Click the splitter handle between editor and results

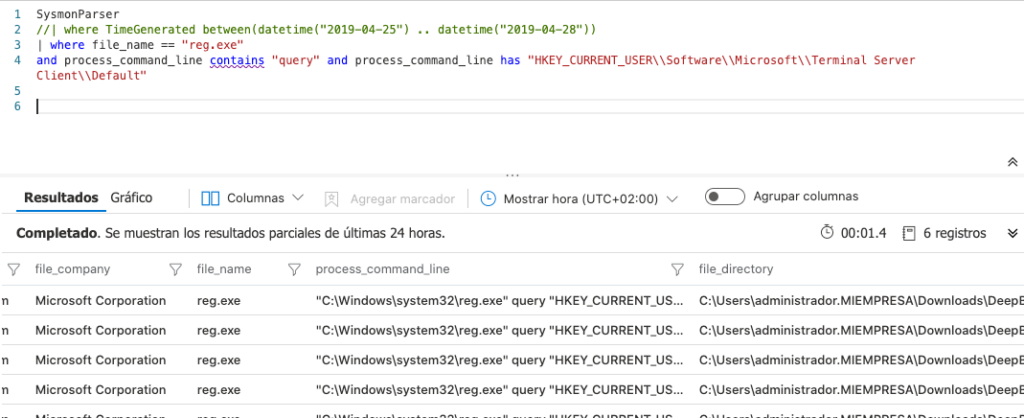pos(512,174)
